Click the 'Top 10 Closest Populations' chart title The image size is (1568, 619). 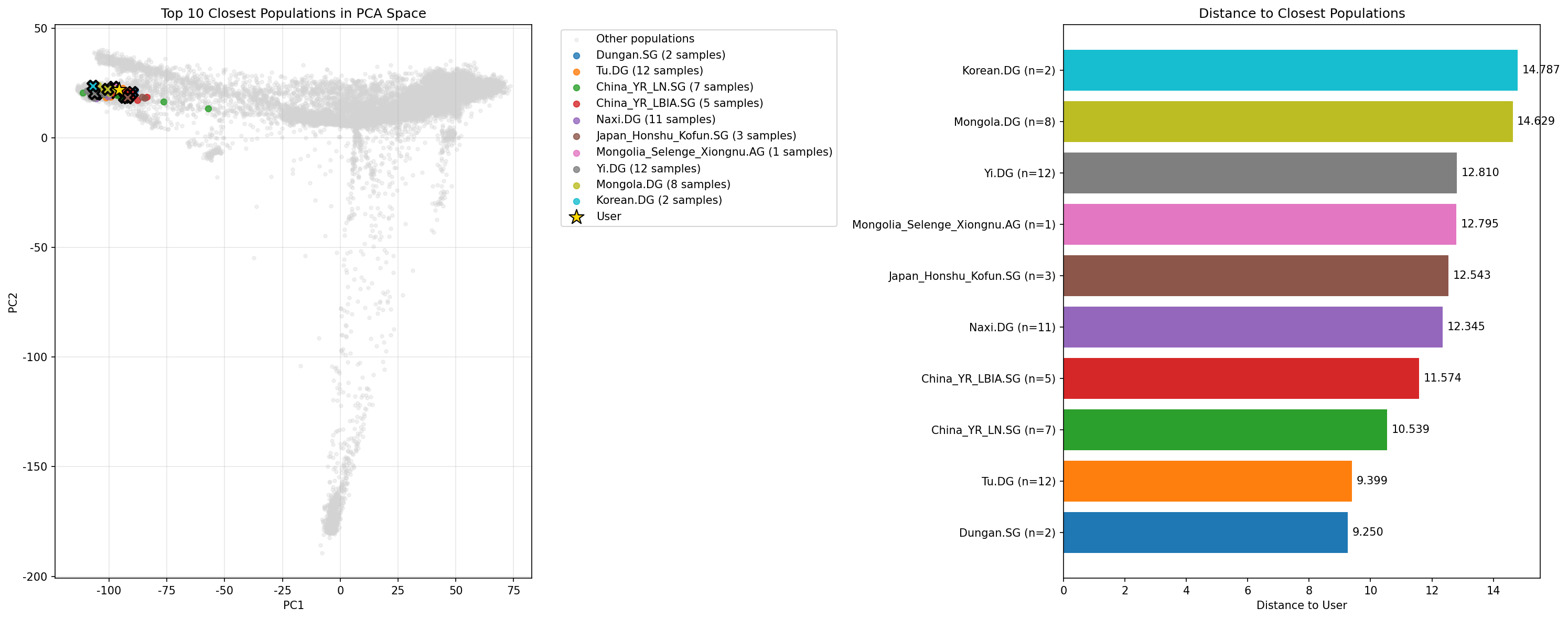click(293, 14)
